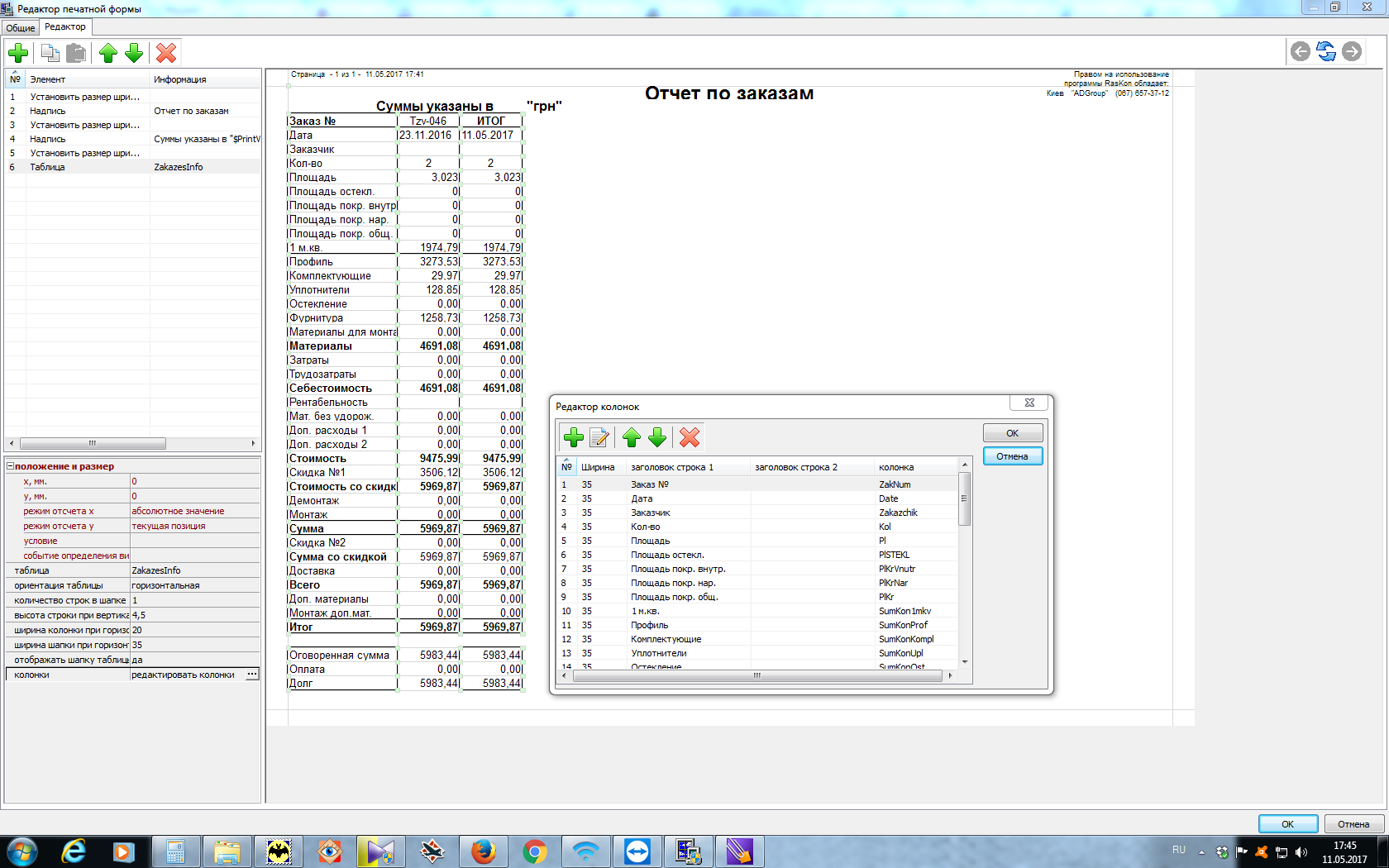Image resolution: width=1389 pixels, height=868 pixels.
Task: Select column row Профиль SumKonProf
Action: click(758, 625)
